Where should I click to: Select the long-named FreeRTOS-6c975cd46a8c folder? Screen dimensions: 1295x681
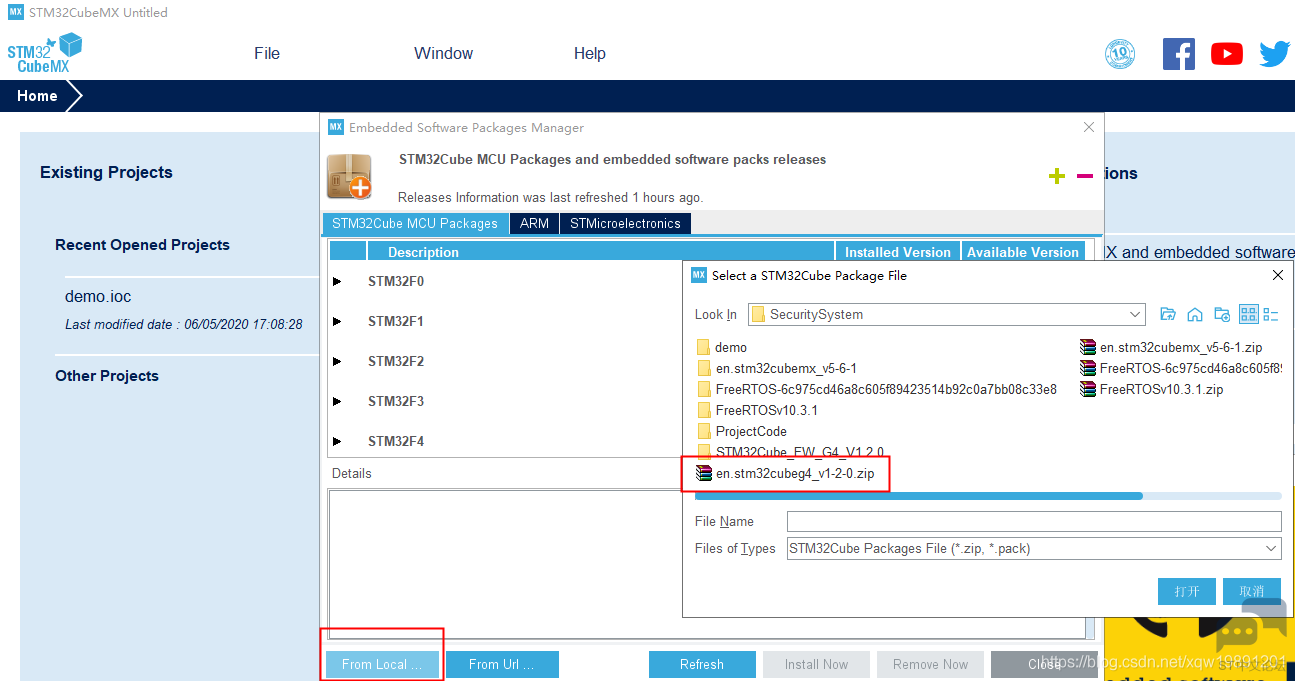876,389
